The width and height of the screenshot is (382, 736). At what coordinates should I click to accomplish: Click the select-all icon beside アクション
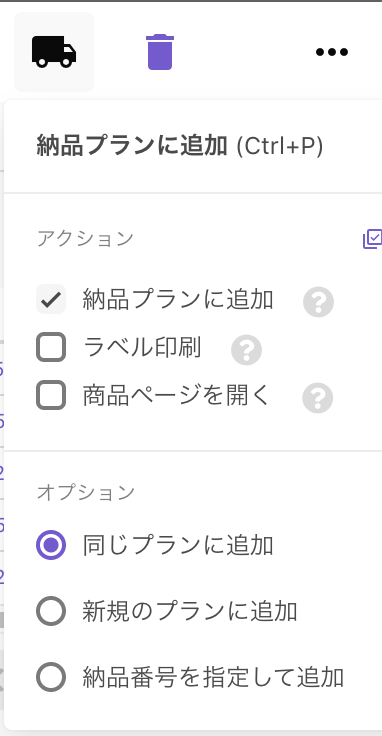point(372,239)
